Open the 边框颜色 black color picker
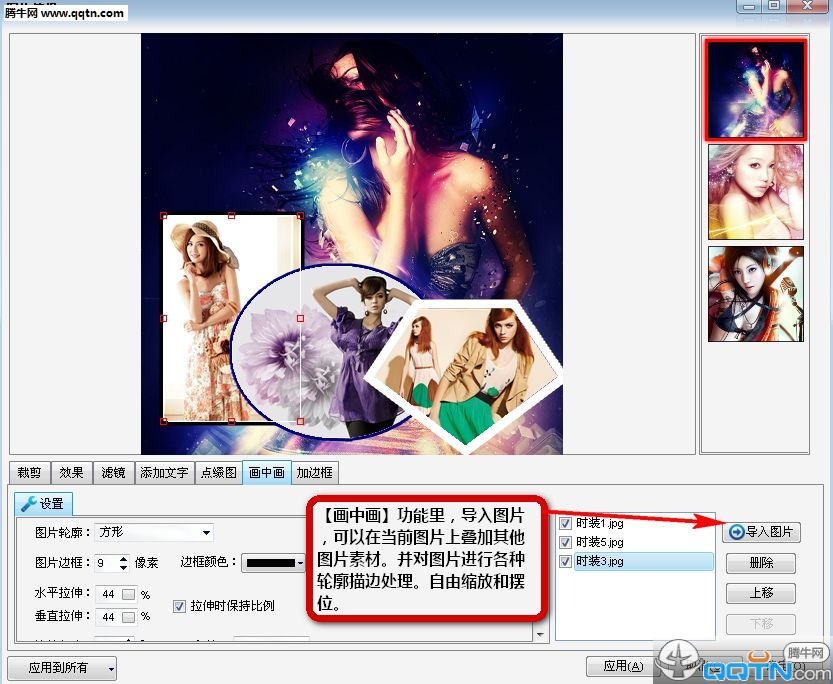 274,562
